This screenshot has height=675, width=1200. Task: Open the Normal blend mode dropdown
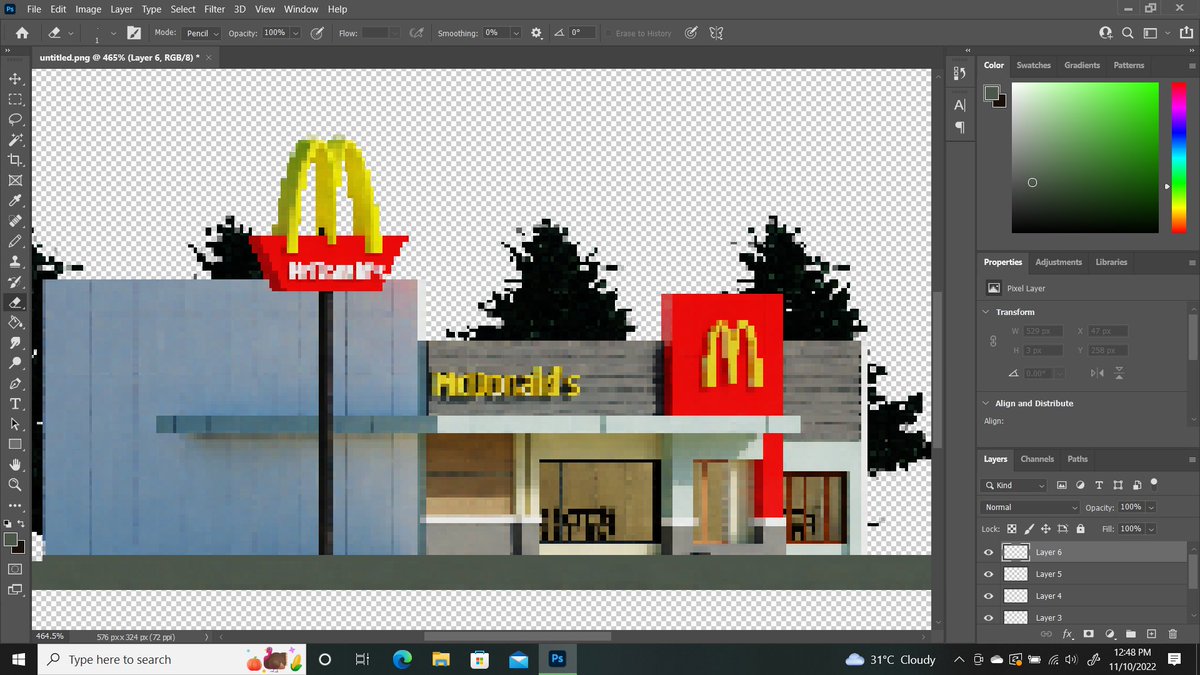tap(1031, 507)
